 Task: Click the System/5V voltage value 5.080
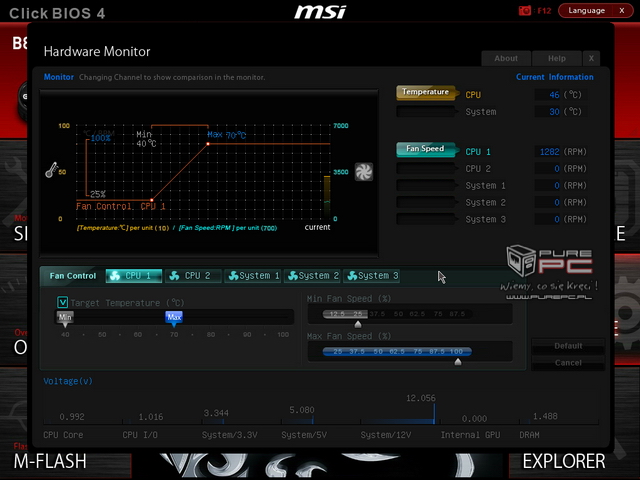pos(302,410)
